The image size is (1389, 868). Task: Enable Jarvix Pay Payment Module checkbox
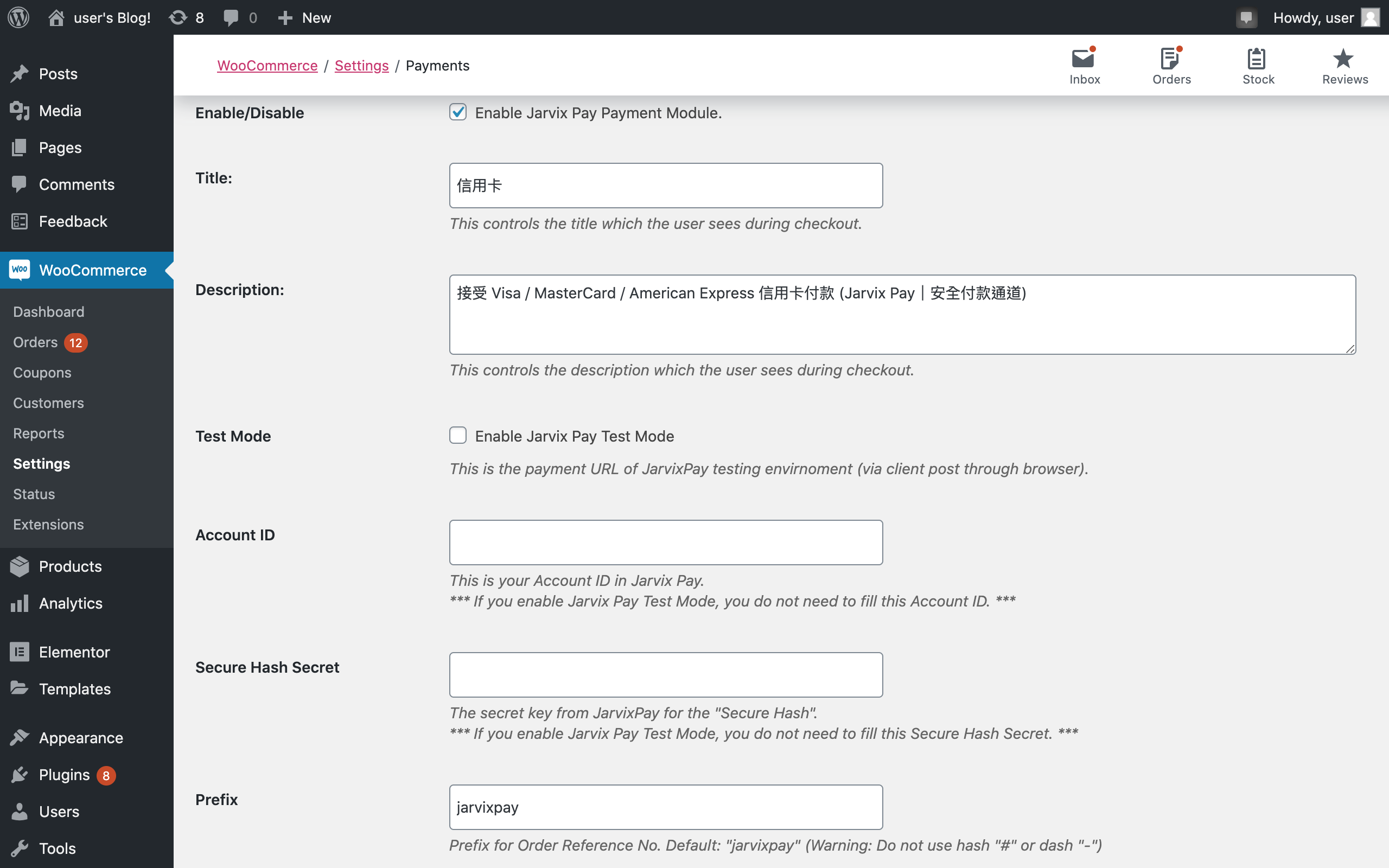[459, 112]
